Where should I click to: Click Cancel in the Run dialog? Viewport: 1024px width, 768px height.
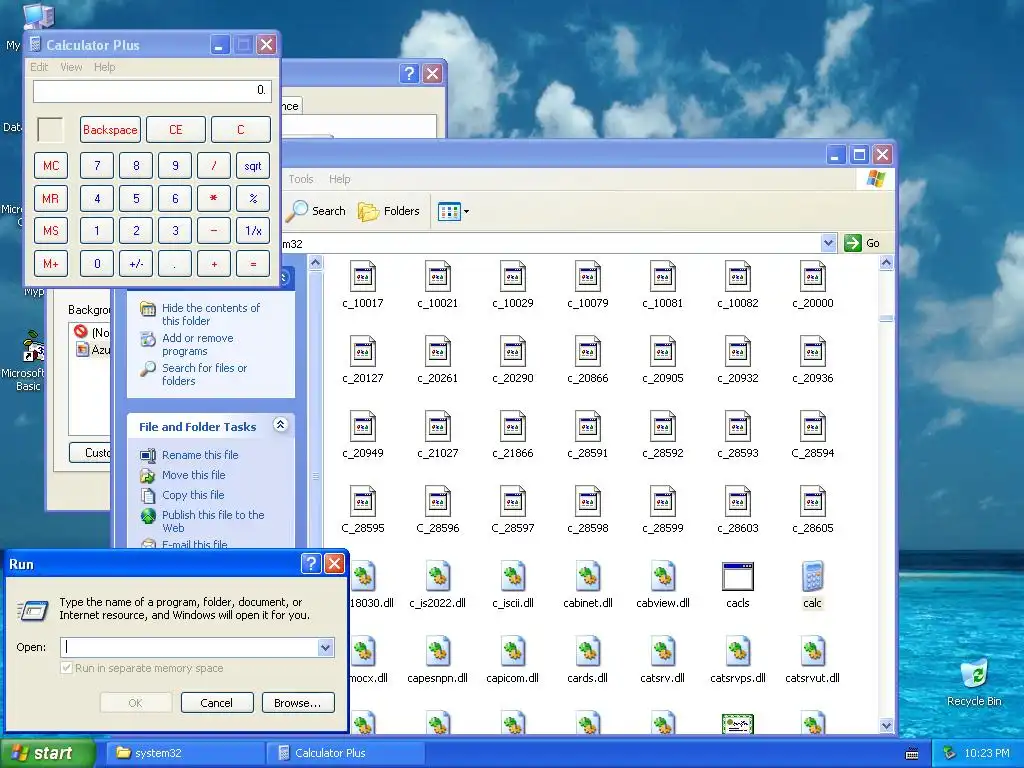point(217,703)
